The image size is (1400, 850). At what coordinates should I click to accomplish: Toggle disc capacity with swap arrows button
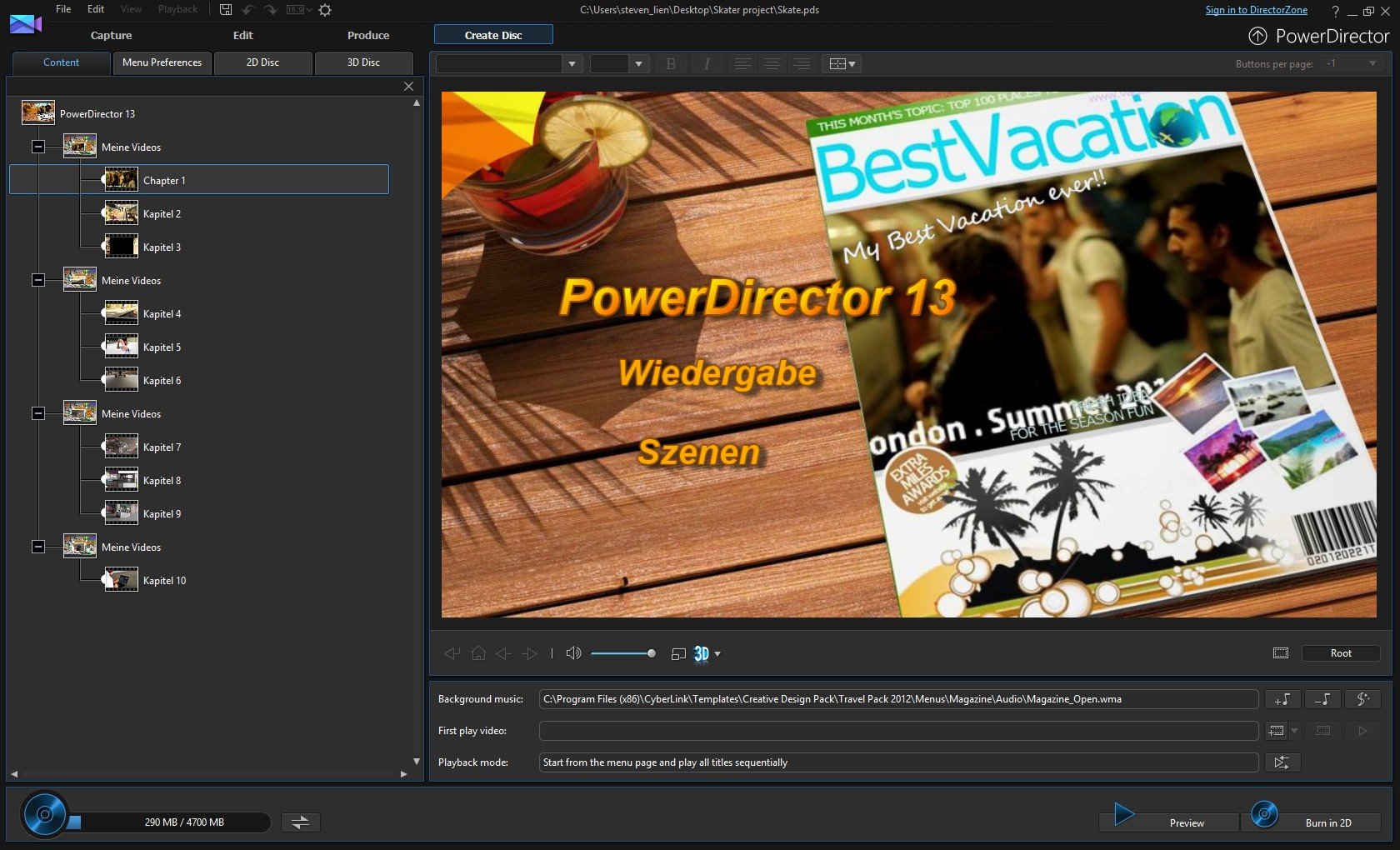tap(301, 822)
